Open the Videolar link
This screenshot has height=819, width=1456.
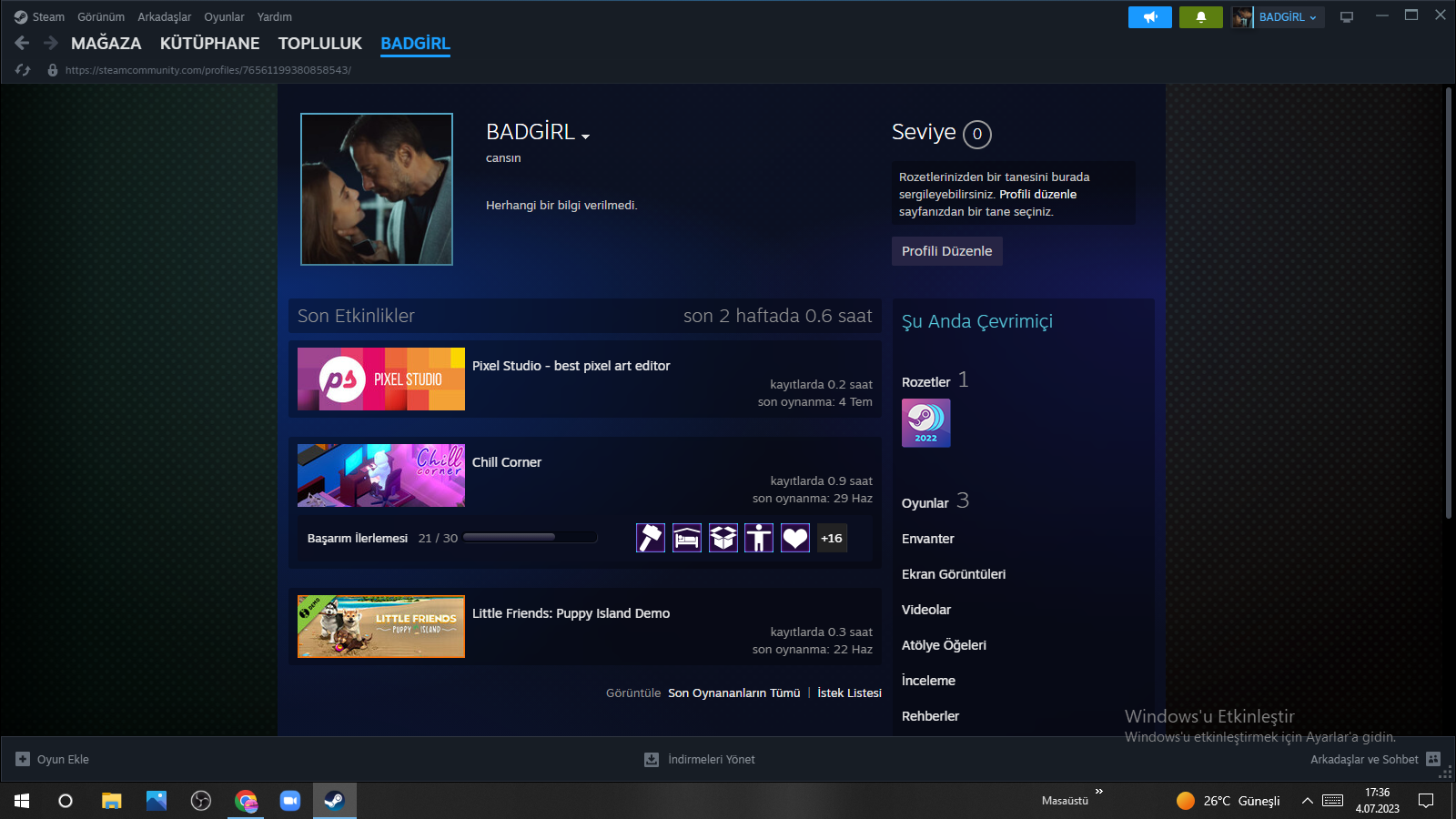click(926, 610)
